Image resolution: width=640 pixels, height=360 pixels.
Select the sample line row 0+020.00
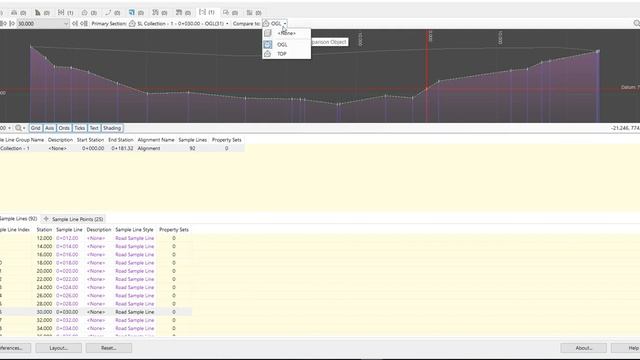96,271
